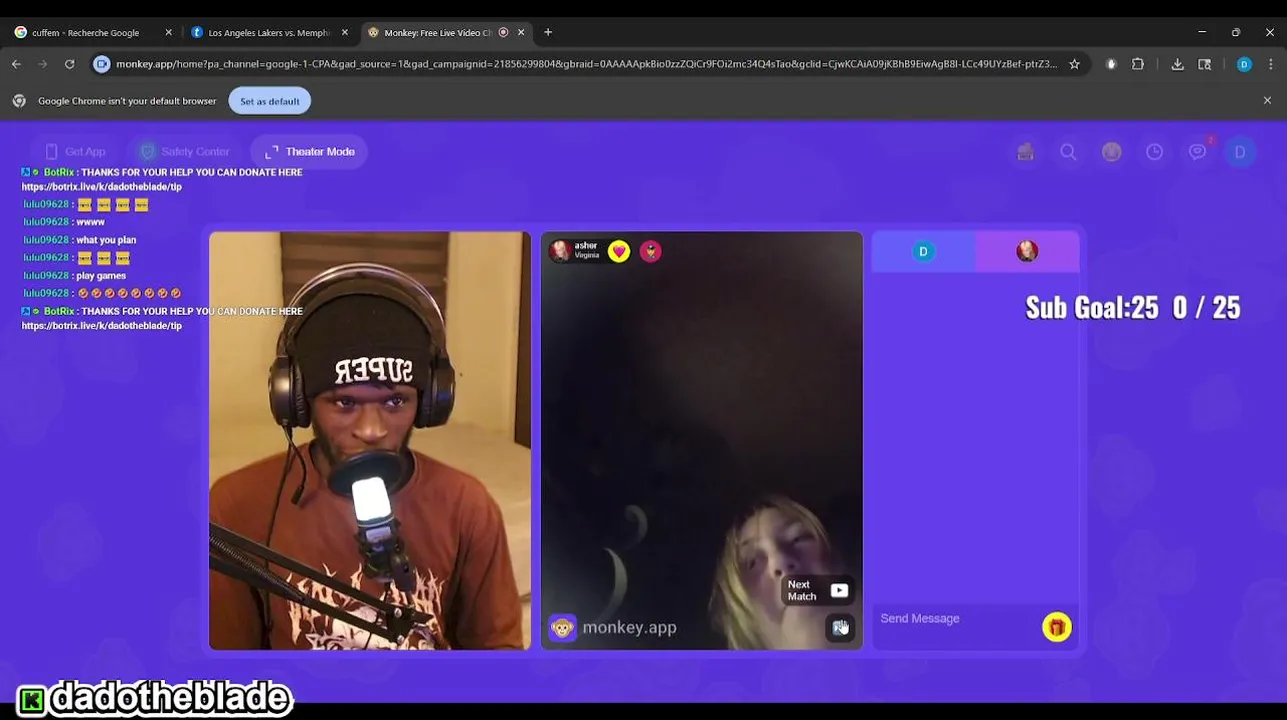Open the D profile avatar in Monkey header
Viewport: 1287px width, 720px height.
tap(1240, 152)
